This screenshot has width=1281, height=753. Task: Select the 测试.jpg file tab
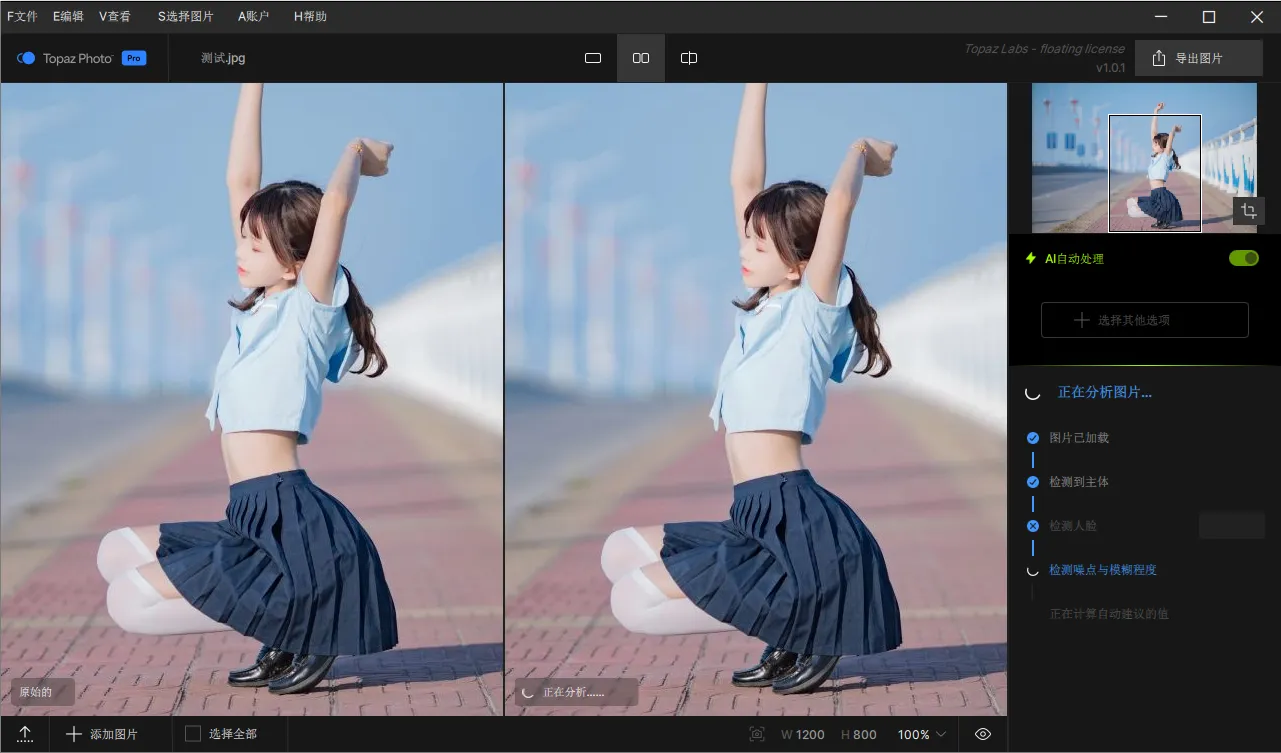point(223,58)
